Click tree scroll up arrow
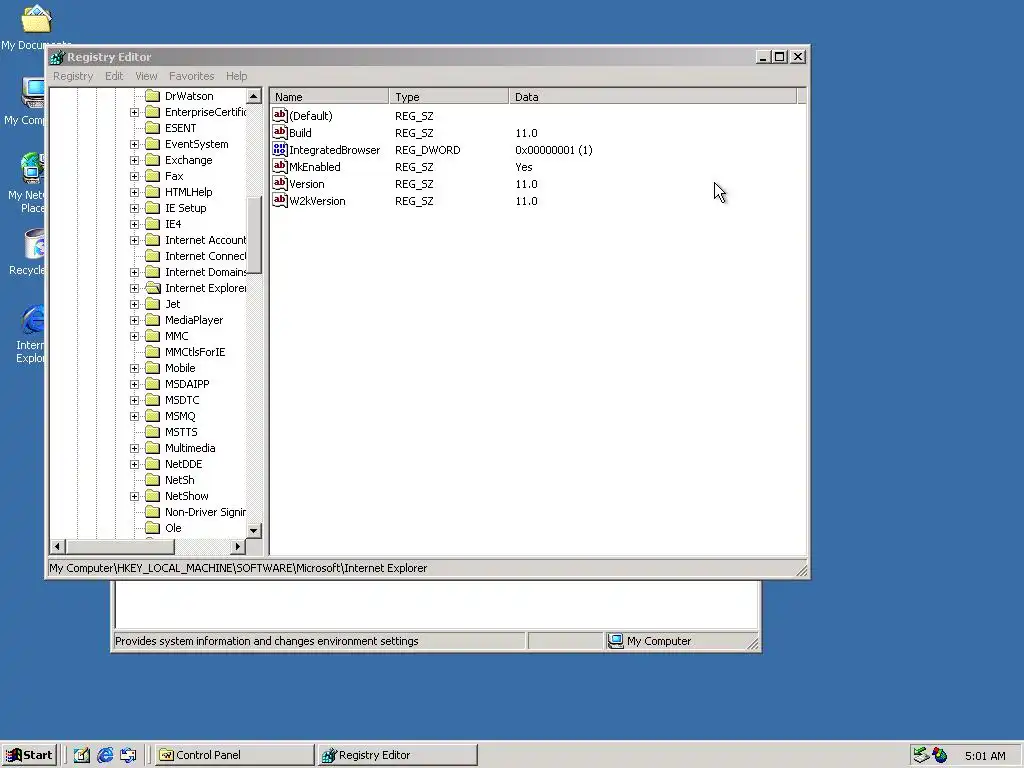The height and width of the screenshot is (768, 1024). click(x=254, y=96)
